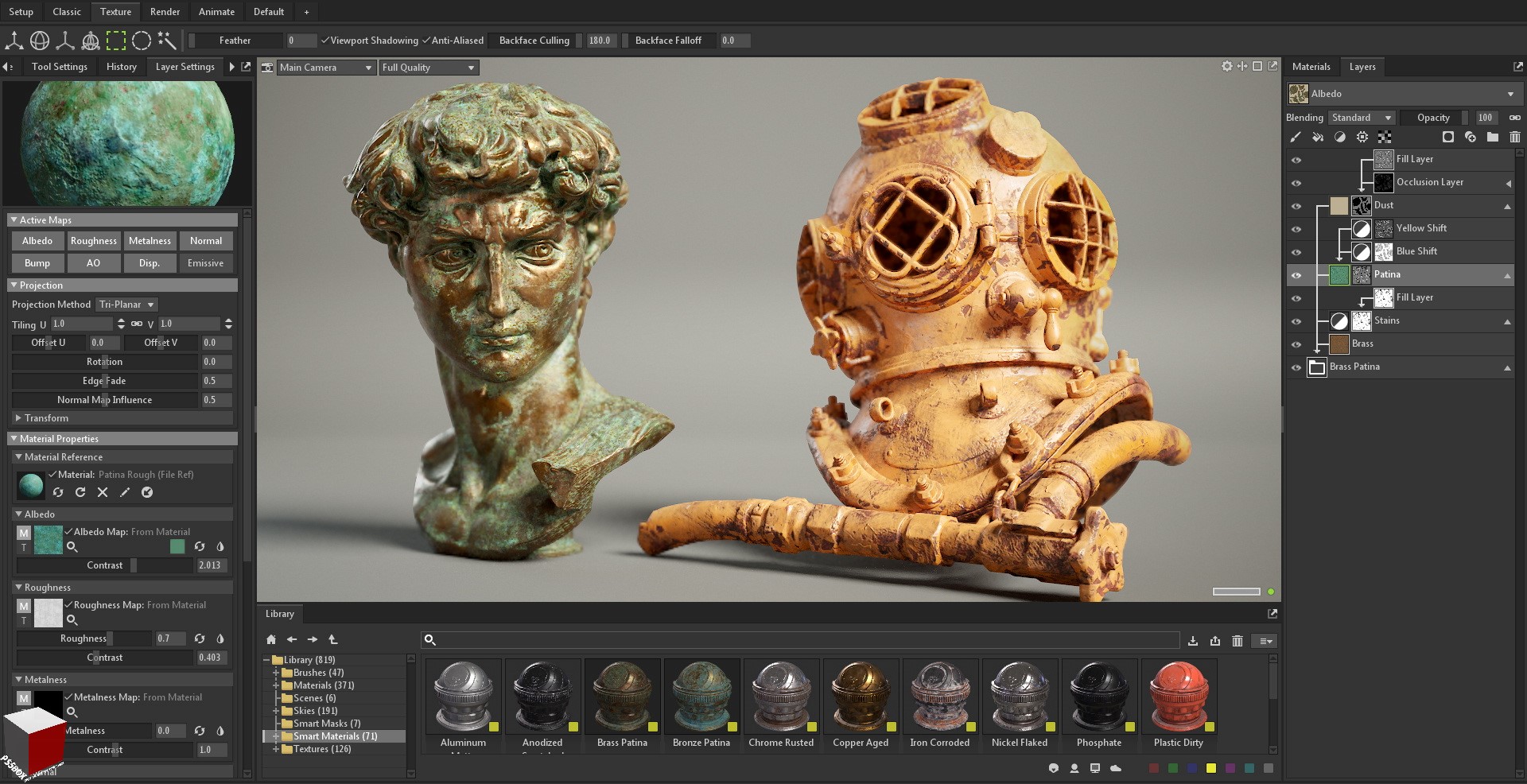Open the Full Quality dropdown

point(429,68)
